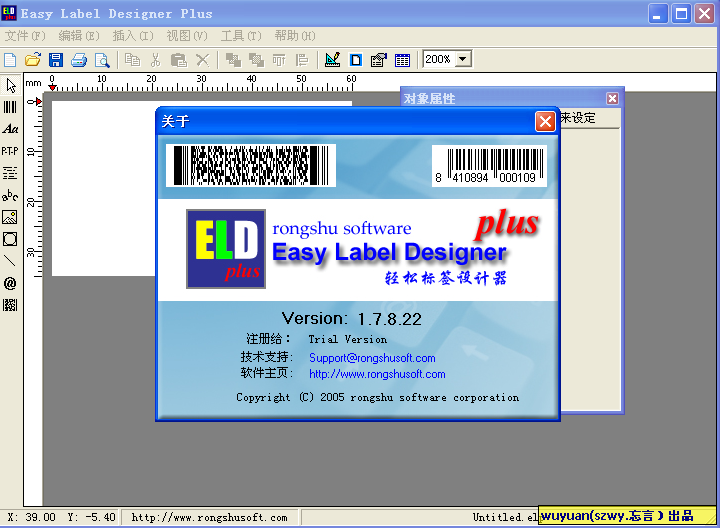
Task: Click the horizontal ruler mark 30
Action: pyautogui.click(x=202, y=79)
